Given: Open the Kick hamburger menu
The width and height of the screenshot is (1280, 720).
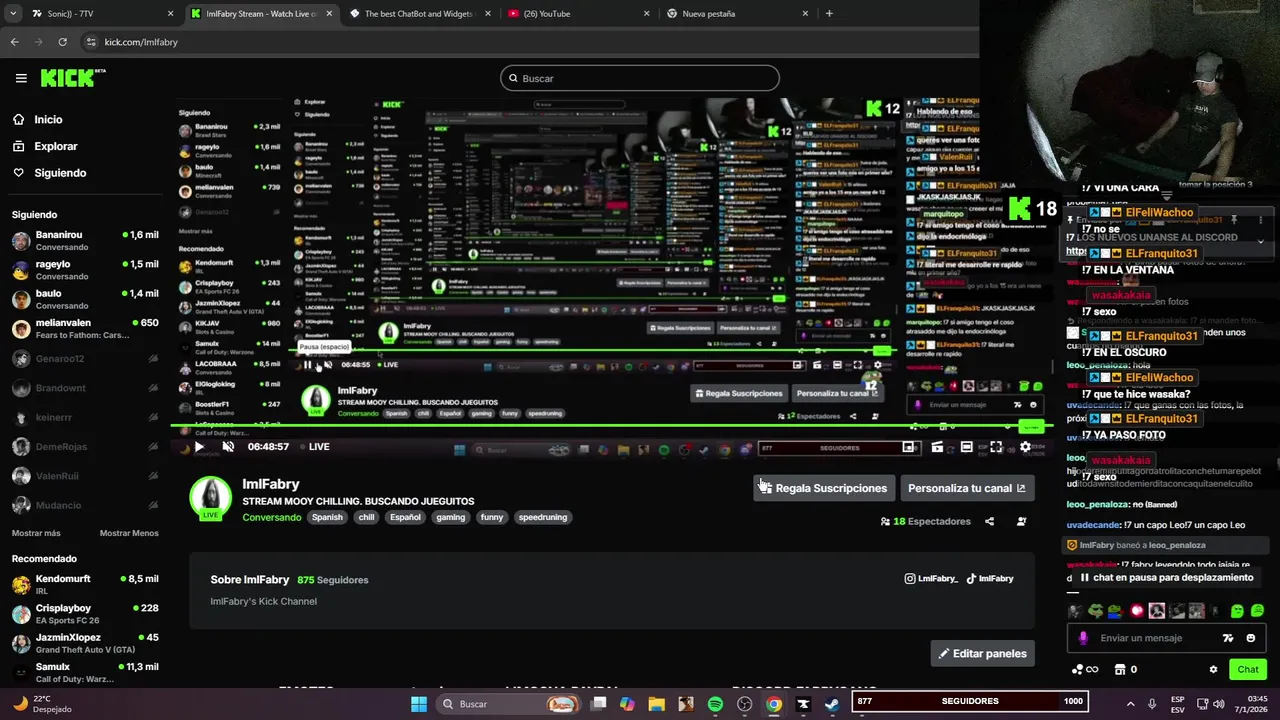Looking at the screenshot, I should point(21,78).
